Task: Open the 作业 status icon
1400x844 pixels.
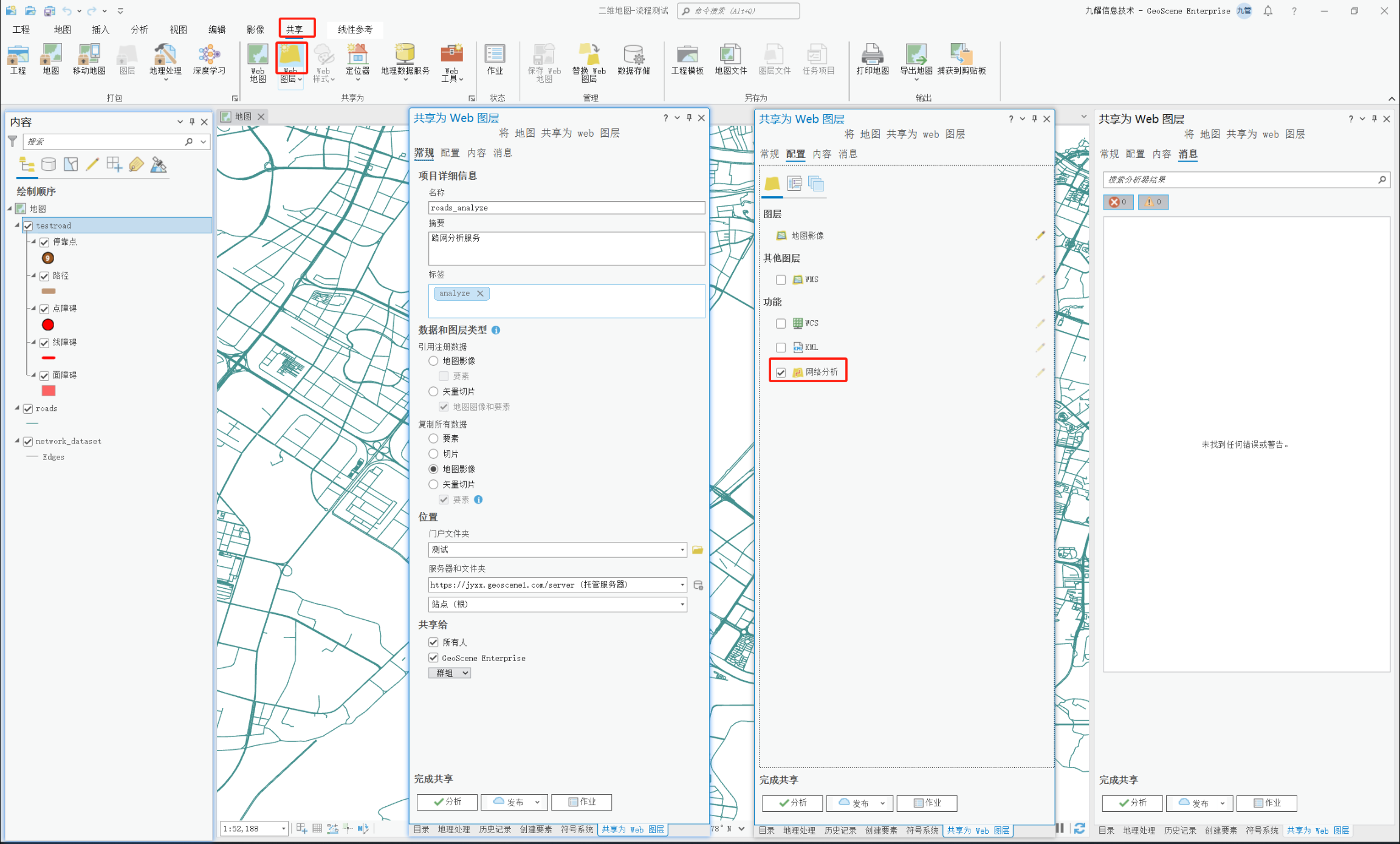Action: [495, 60]
